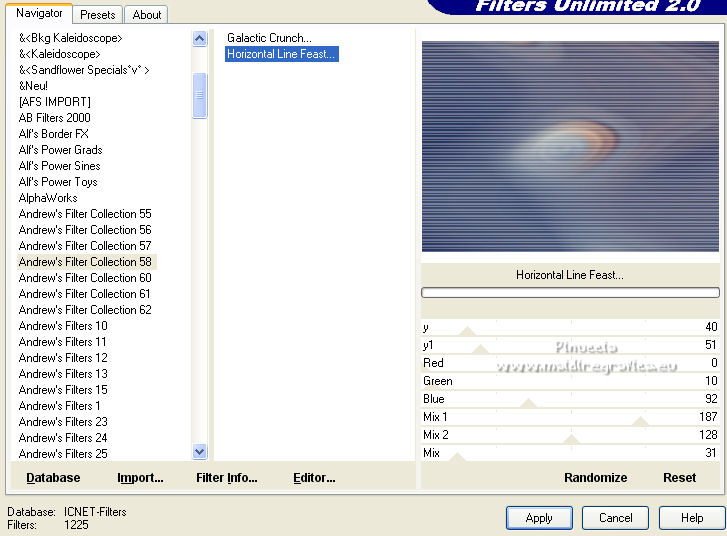This screenshot has height=536, width=727.
Task: Select AB Filters 2000 category
Action: coord(55,118)
